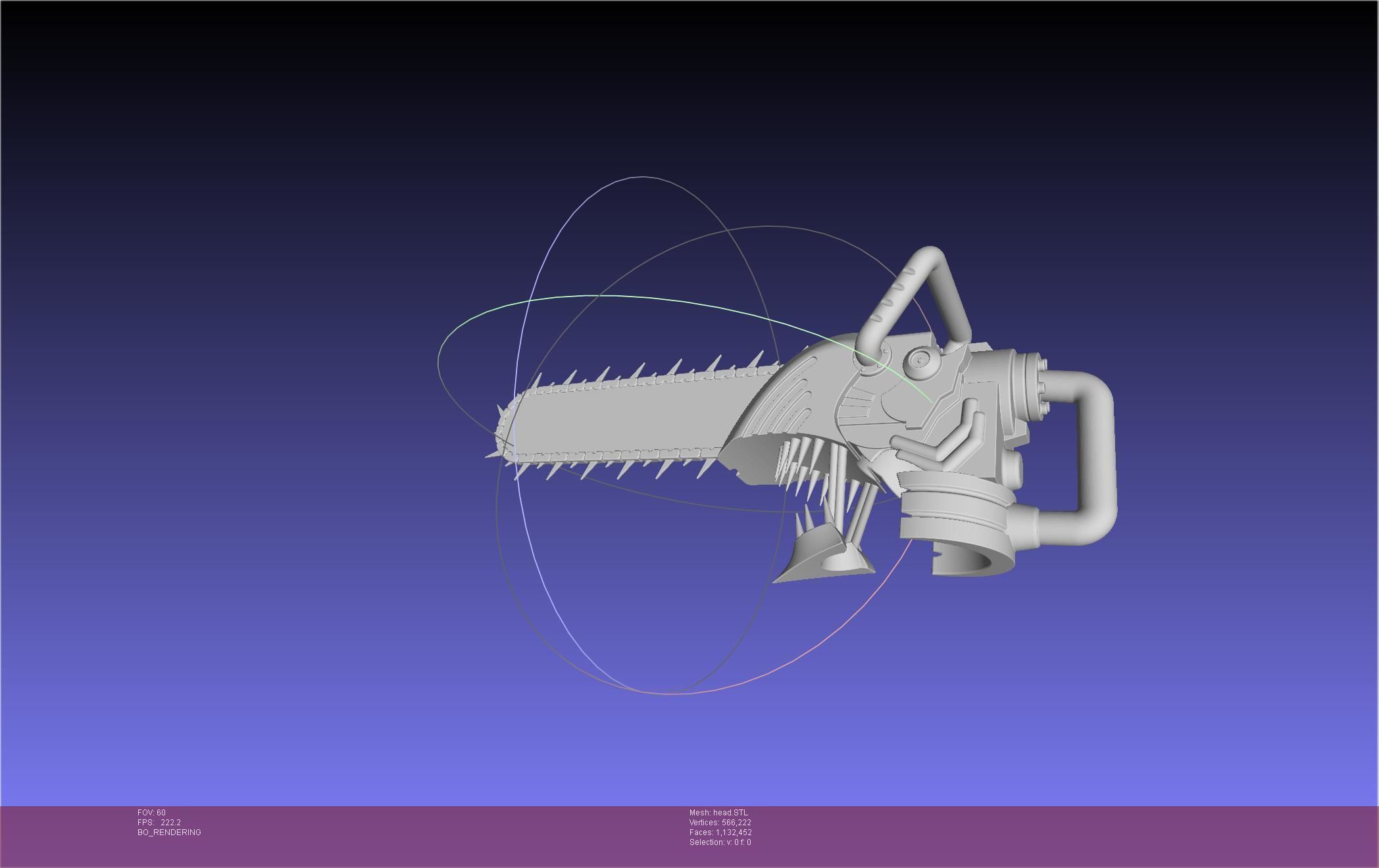The image size is (1379, 868).
Task: Click the FPS: 222.2 readout
Action: pyautogui.click(x=159, y=823)
